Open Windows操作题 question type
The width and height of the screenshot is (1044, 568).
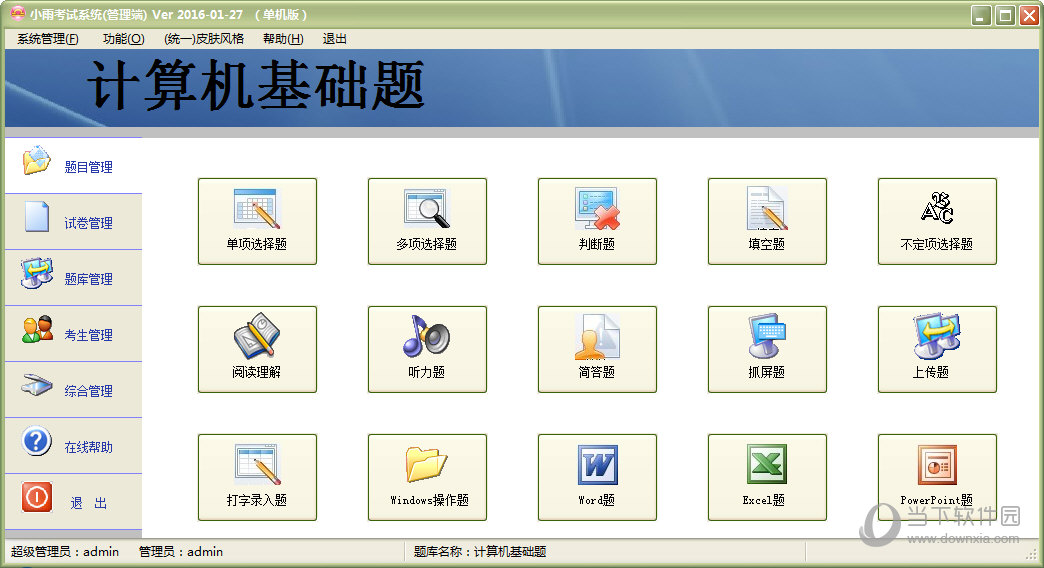427,477
